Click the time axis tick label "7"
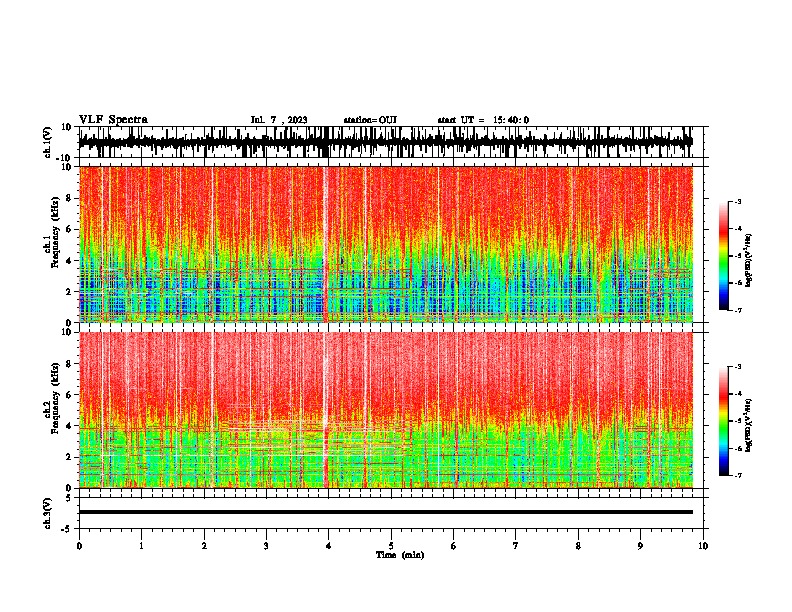 516,546
